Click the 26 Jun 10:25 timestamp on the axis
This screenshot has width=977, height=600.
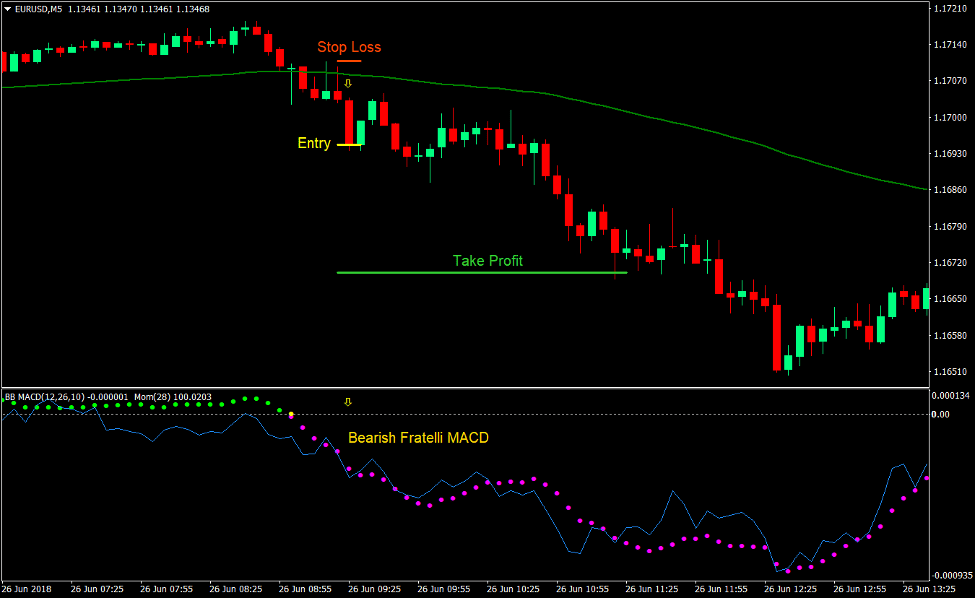click(512, 591)
